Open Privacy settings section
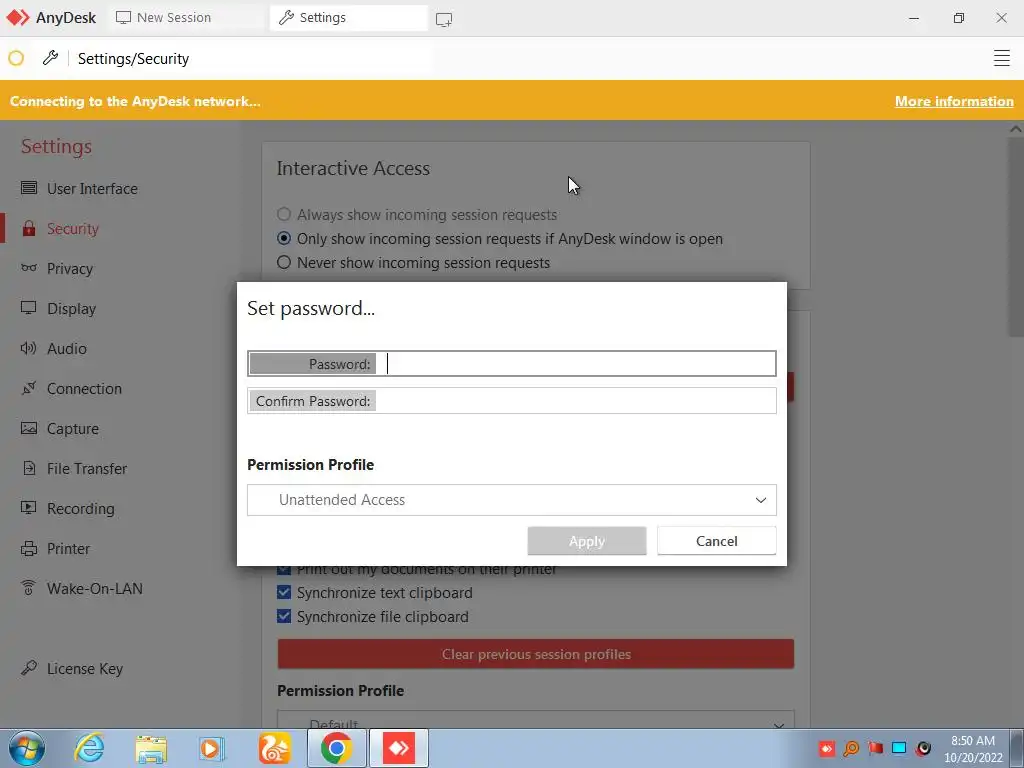The width and height of the screenshot is (1024, 768). pos(70,268)
